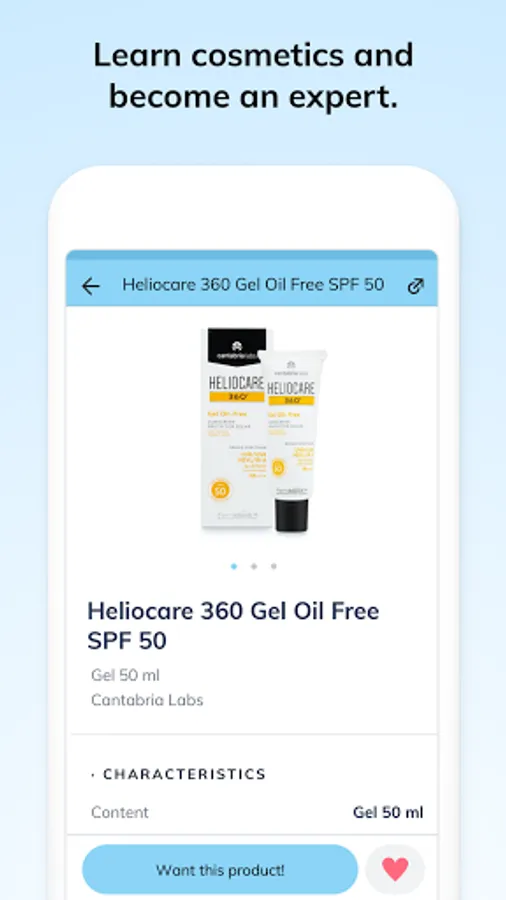Viewport: 506px width, 900px height.
Task: Open the Cantabria Labs brand link
Action: point(147,700)
